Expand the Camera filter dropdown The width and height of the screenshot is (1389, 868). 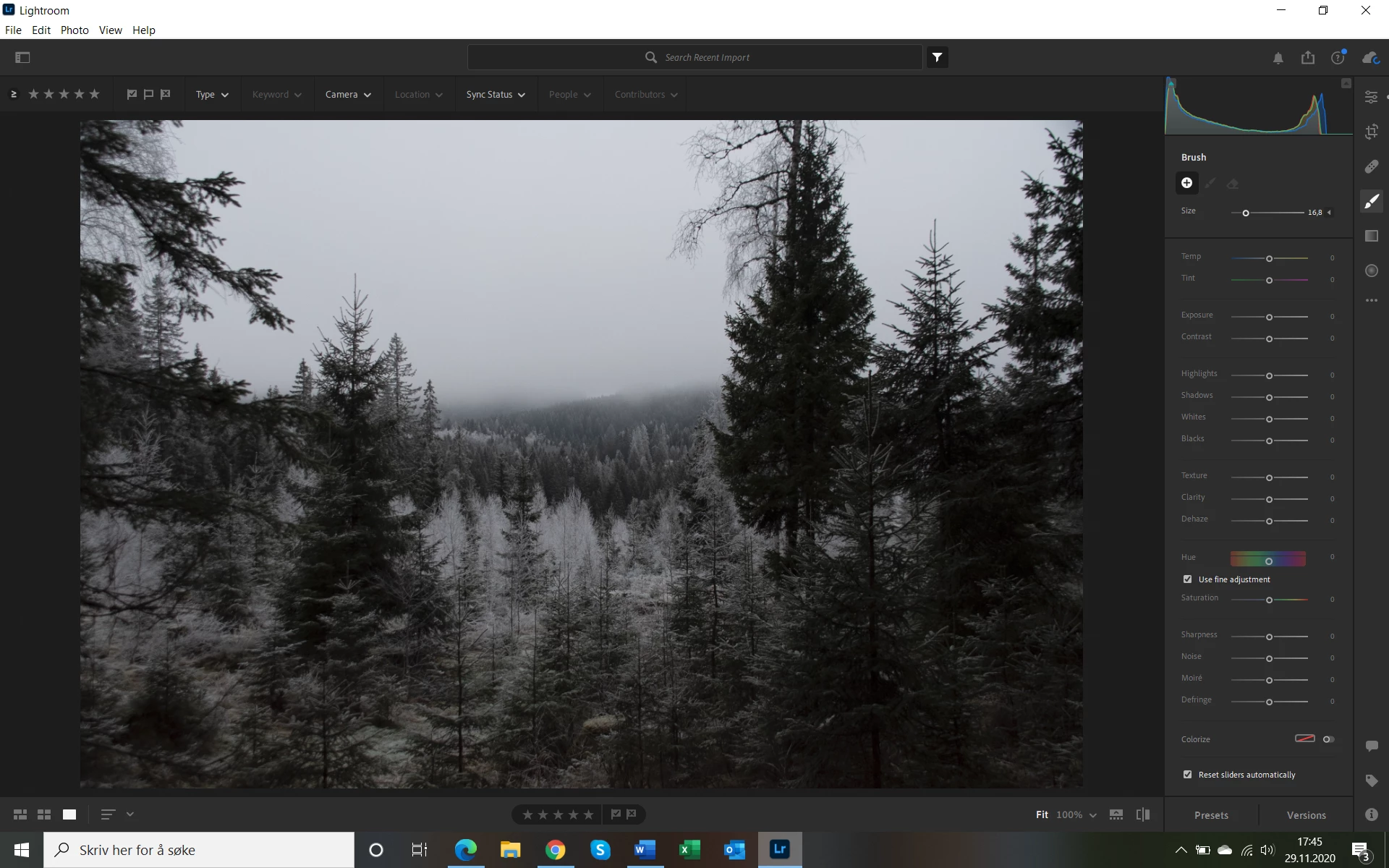pos(348,95)
